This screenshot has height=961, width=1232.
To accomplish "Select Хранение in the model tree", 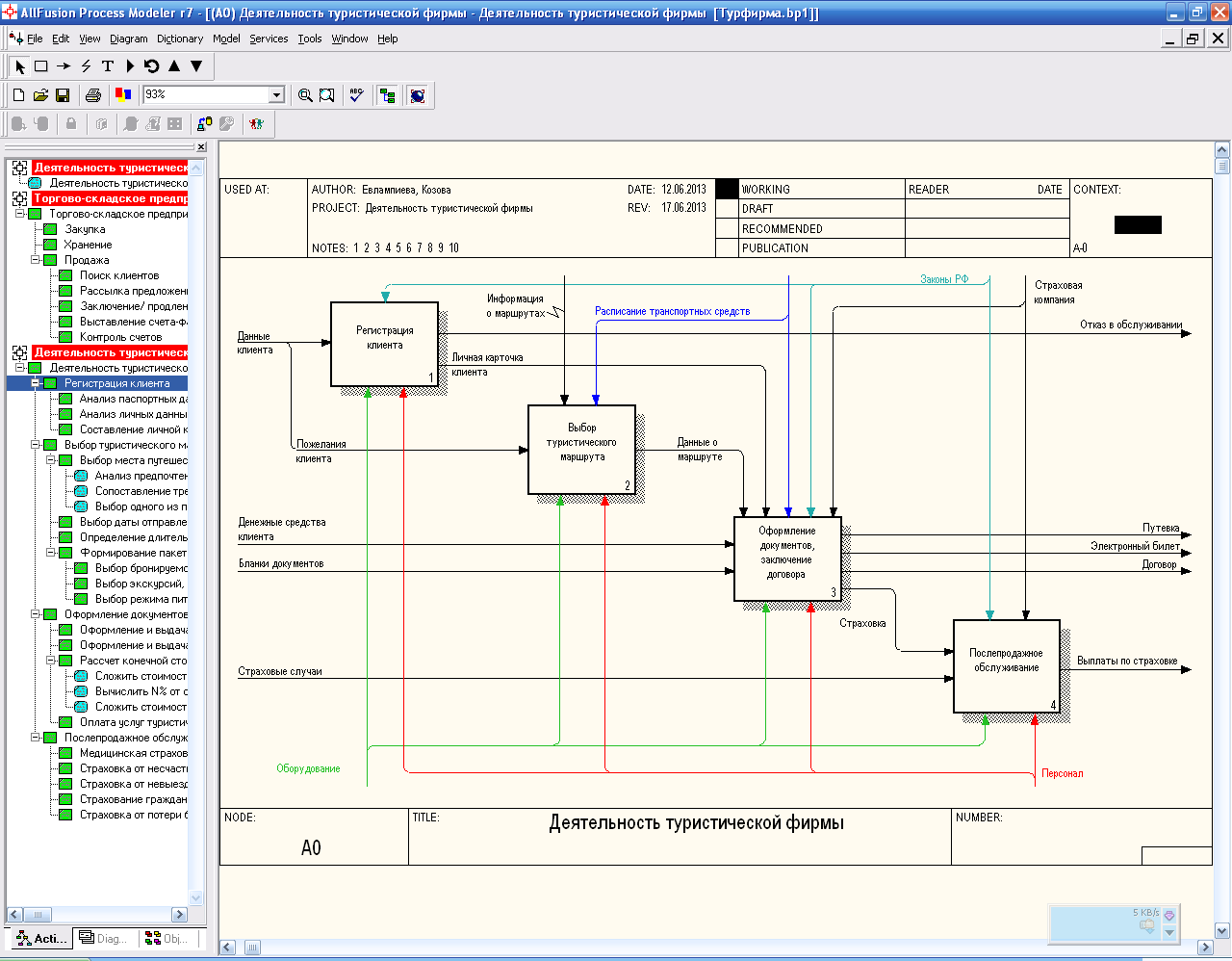I will (88, 245).
